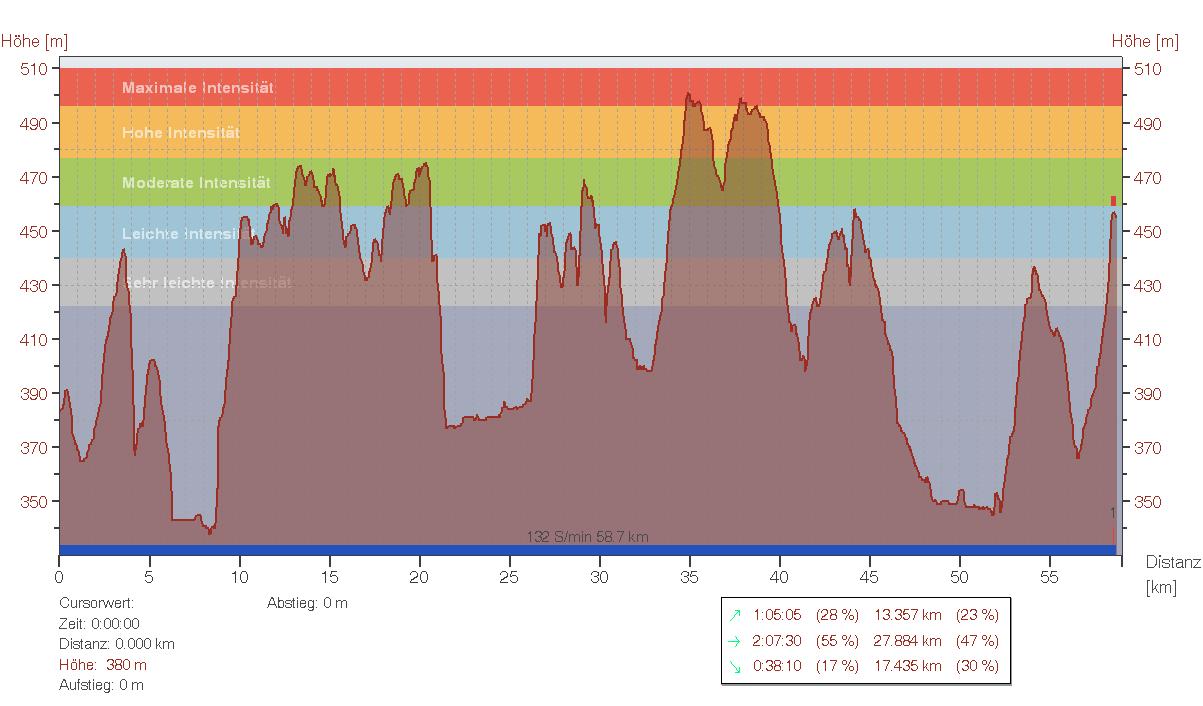Click the "132 S/min 58.7 km" summary text
The image size is (1203, 706).
588,537
